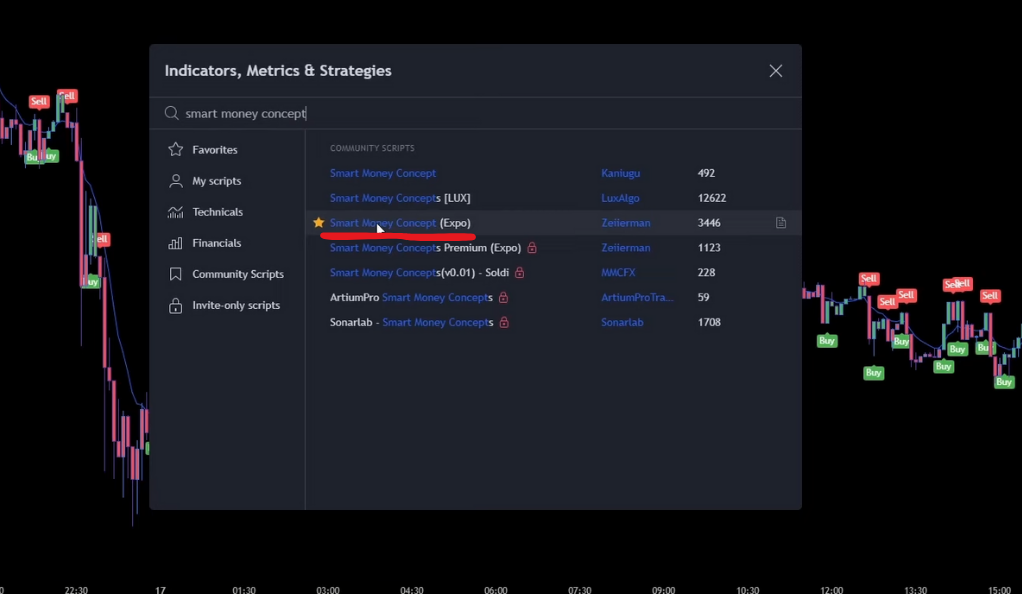This screenshot has width=1022, height=594.
Task: Click lock icon on Soldi row
Action: point(519,273)
